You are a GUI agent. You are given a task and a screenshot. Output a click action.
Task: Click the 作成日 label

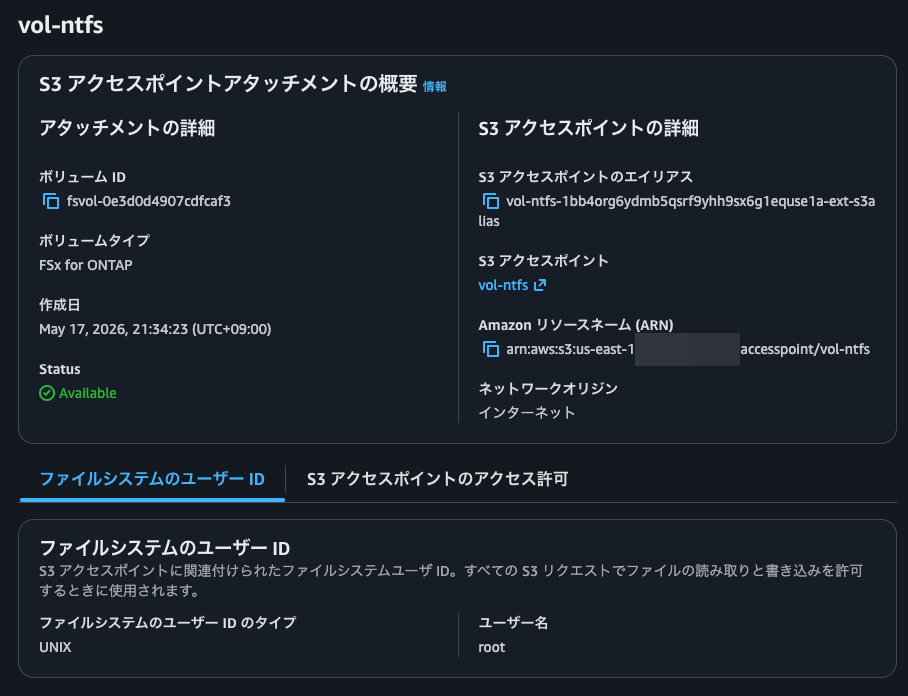tap(60, 305)
